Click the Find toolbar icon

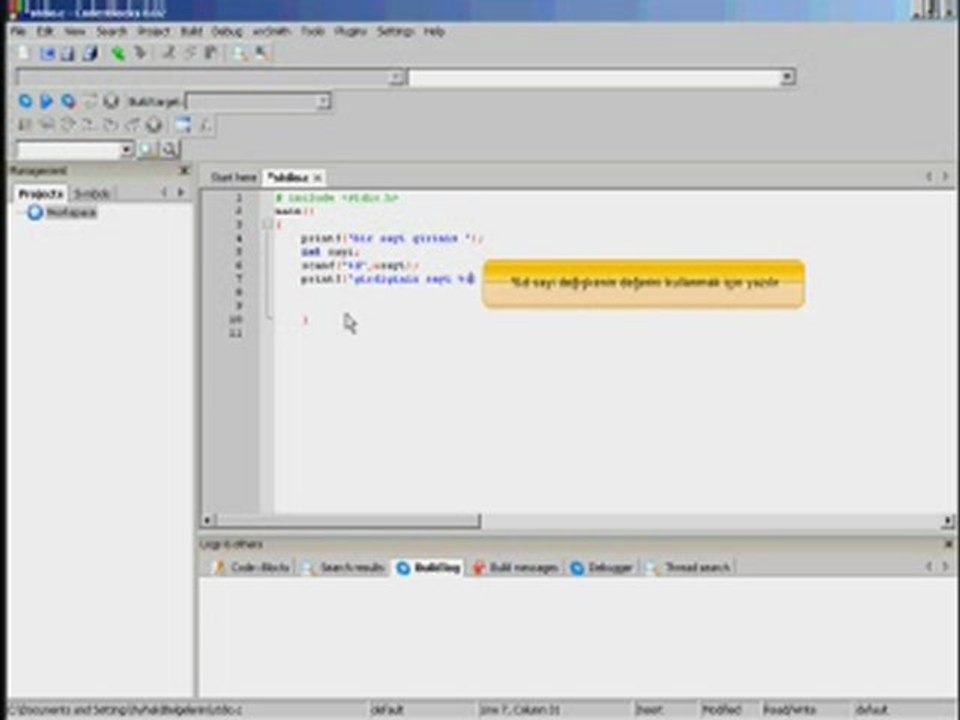[x=239, y=53]
